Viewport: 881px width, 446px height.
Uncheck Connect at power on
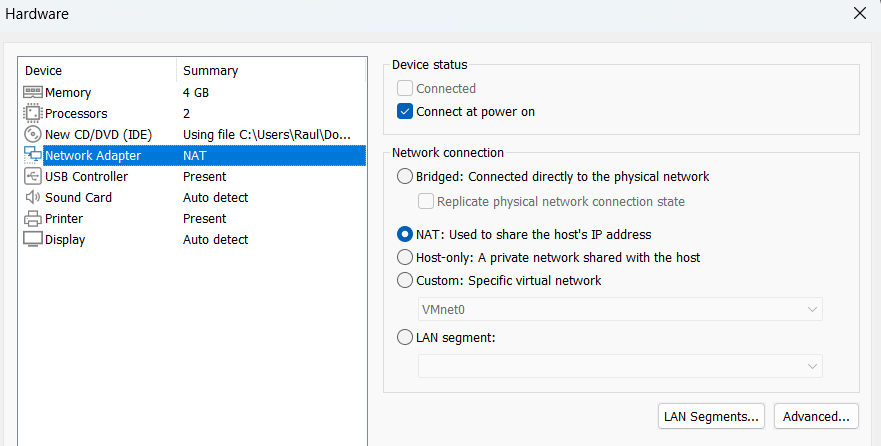click(405, 111)
